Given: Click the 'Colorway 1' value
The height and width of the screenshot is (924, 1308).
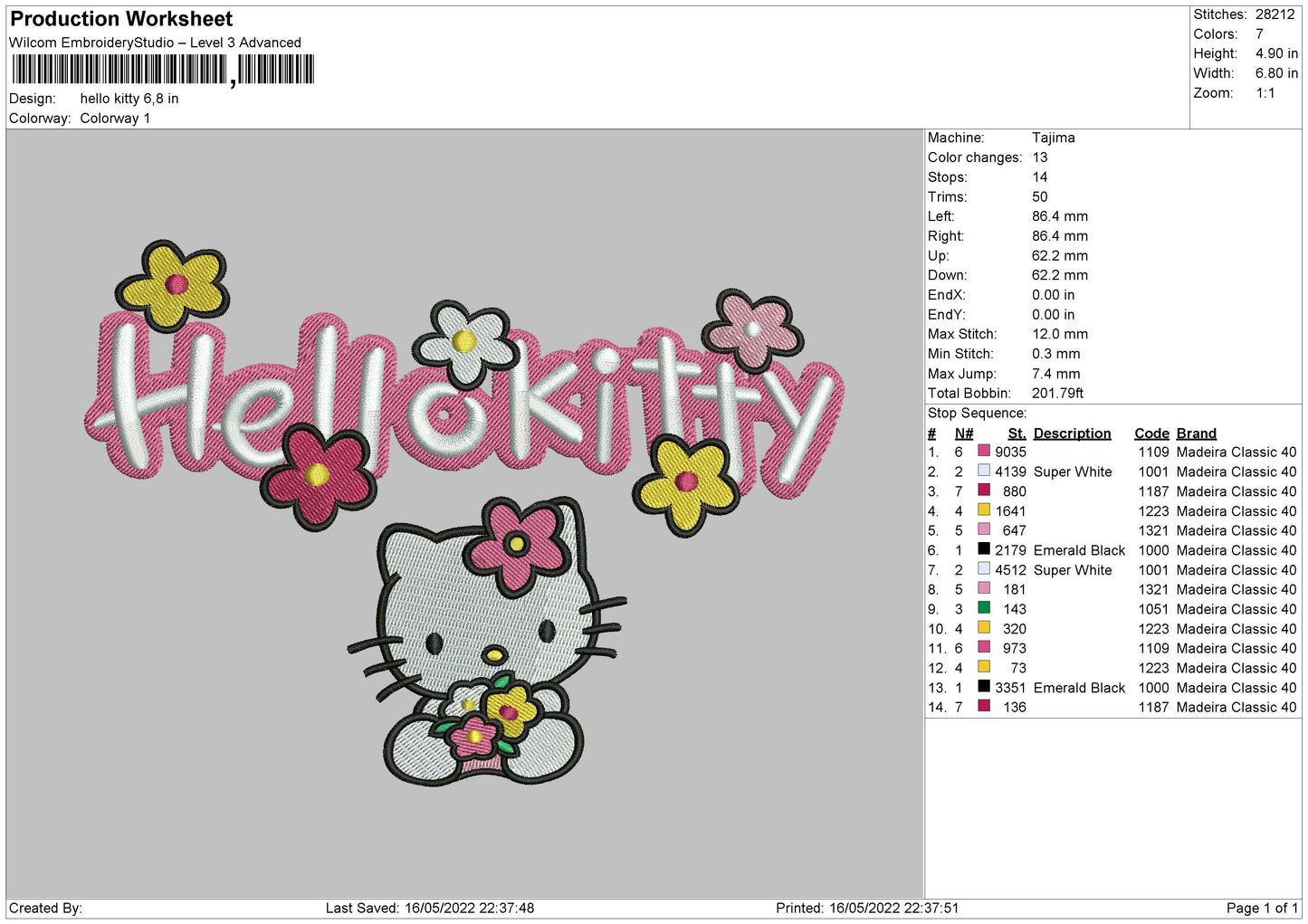Looking at the screenshot, I should pyautogui.click(x=115, y=119).
